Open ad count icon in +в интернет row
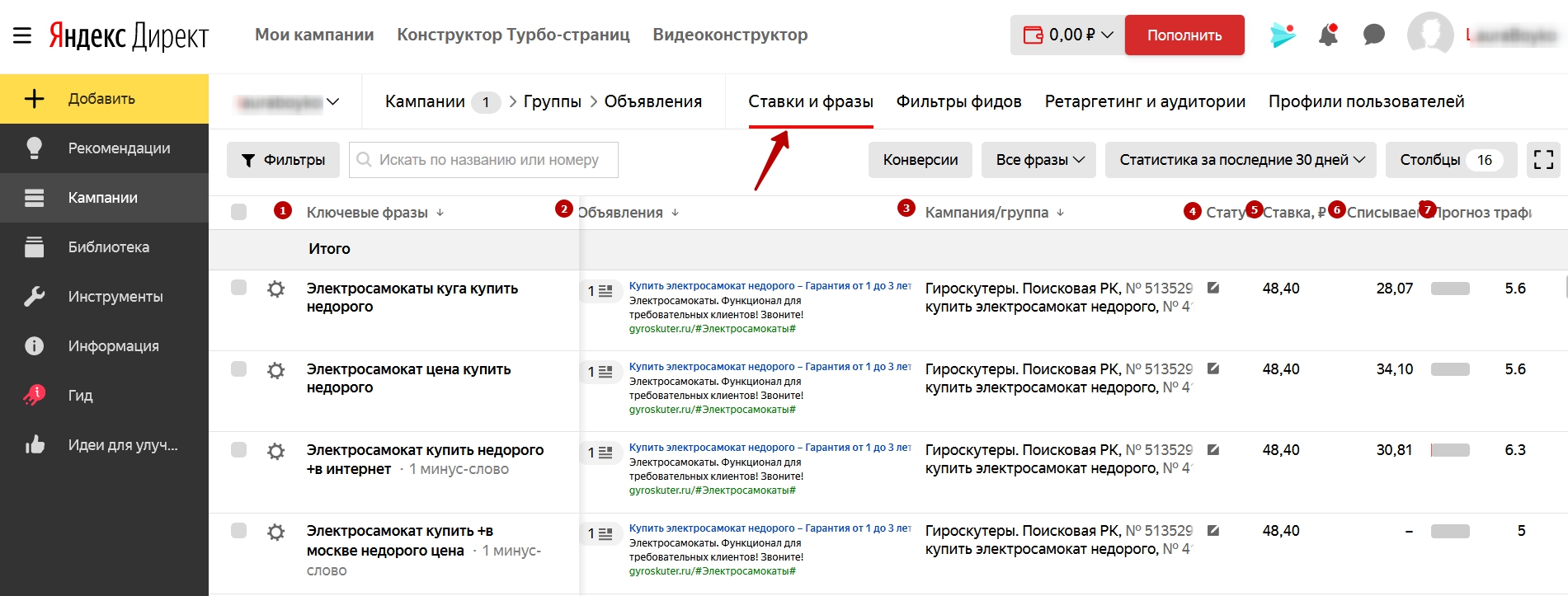This screenshot has width=1568, height=596. click(600, 453)
